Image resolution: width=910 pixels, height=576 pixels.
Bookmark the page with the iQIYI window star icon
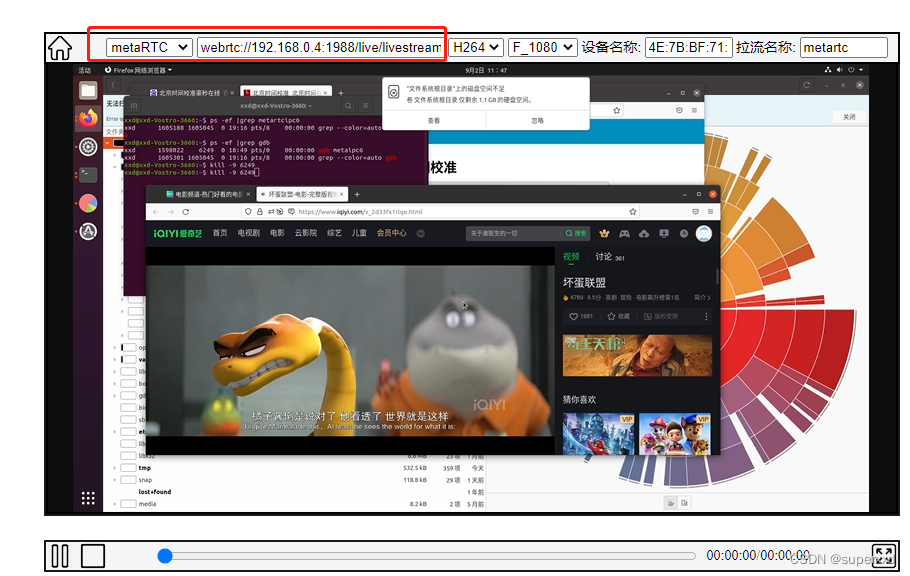coord(633,212)
